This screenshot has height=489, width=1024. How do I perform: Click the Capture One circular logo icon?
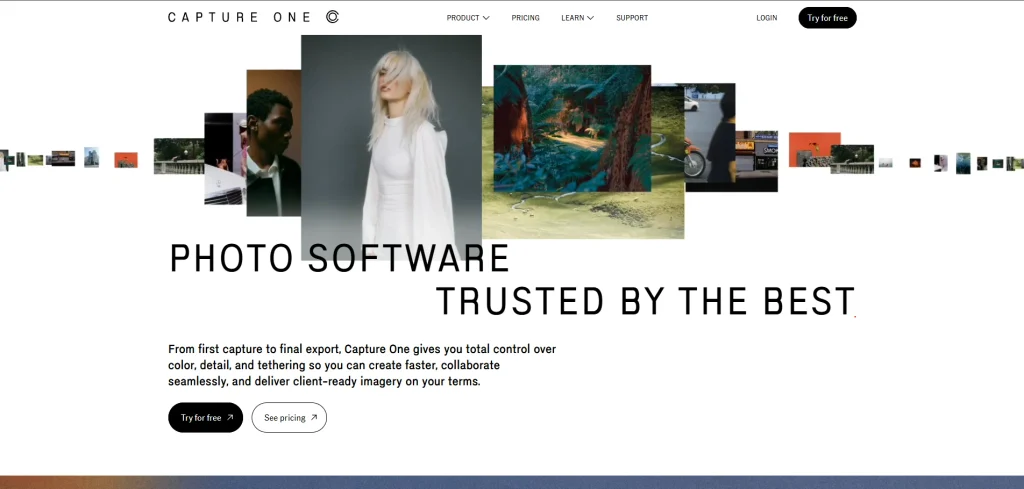332,17
